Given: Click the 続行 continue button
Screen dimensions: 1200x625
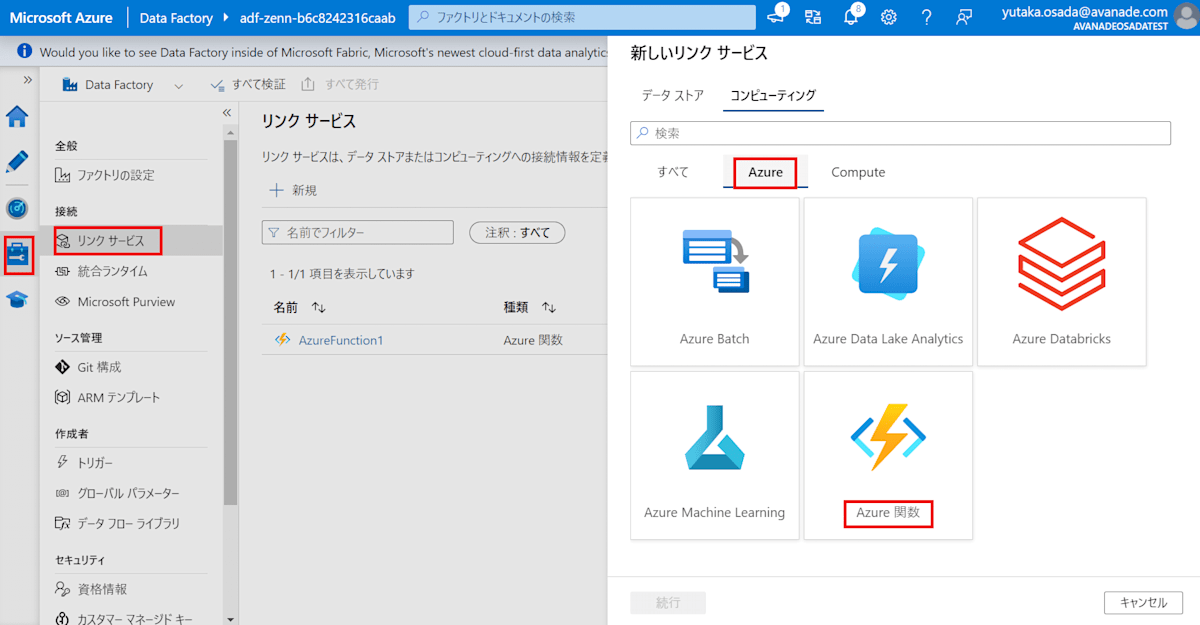Looking at the screenshot, I should tap(668, 603).
